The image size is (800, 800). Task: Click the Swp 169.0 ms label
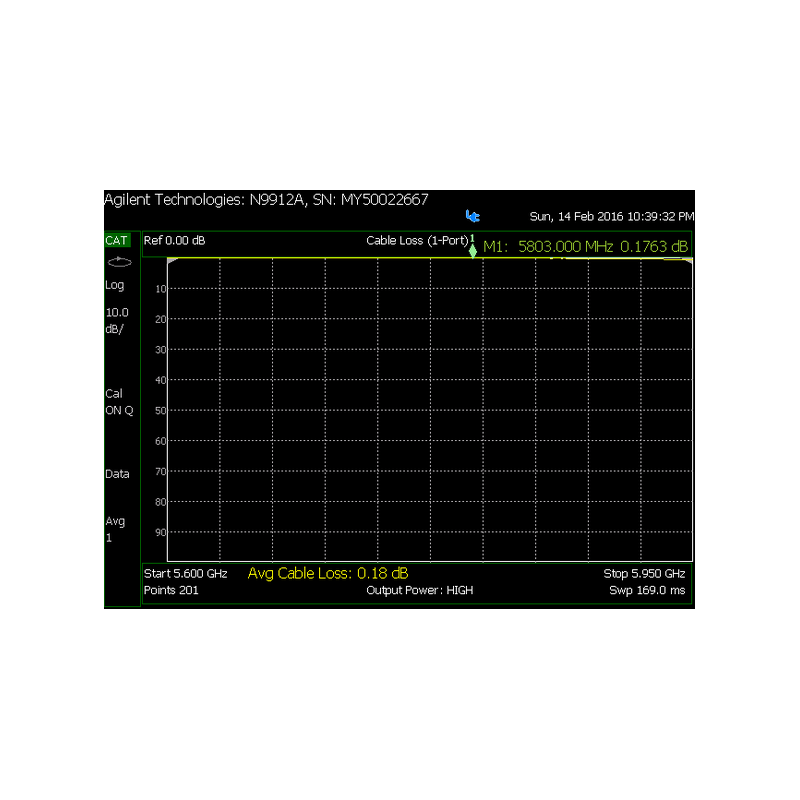[647, 590]
